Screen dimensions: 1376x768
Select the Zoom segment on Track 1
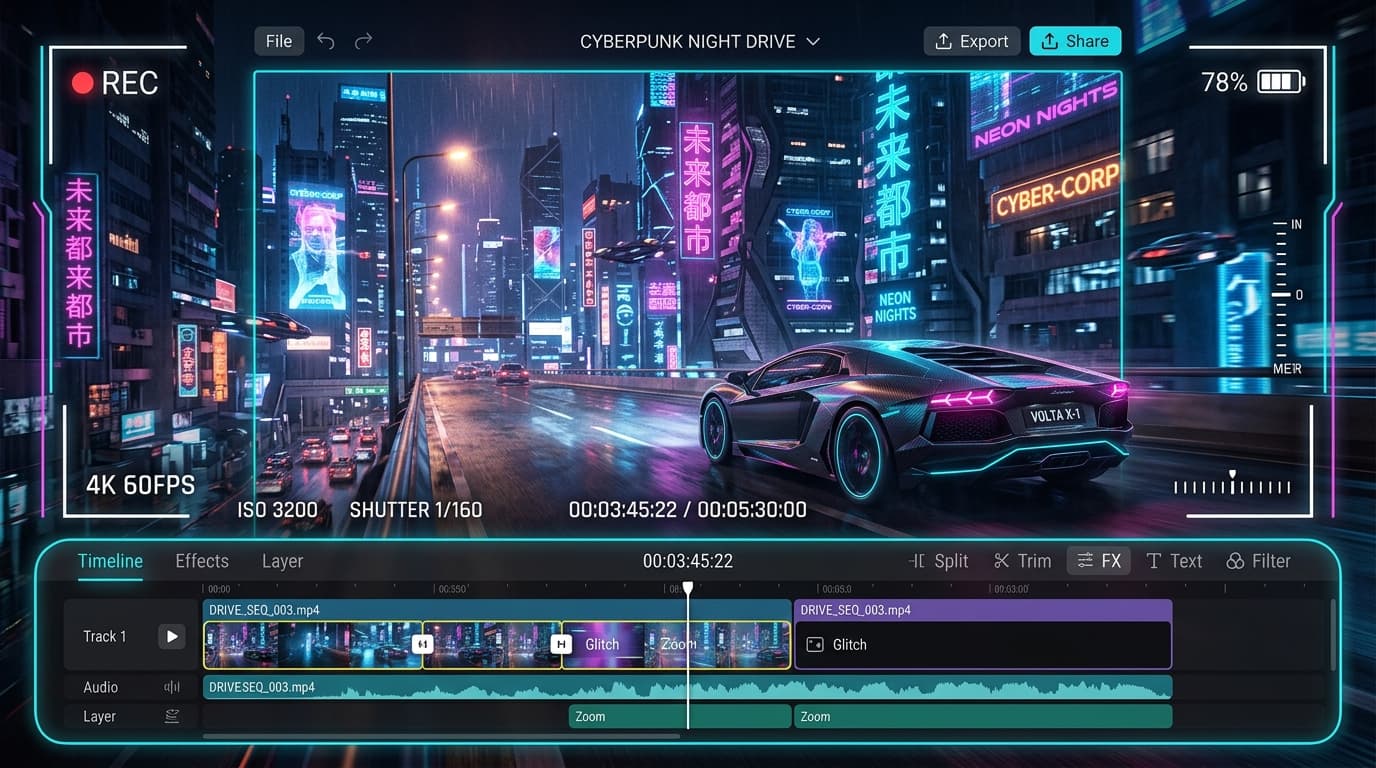(678, 645)
